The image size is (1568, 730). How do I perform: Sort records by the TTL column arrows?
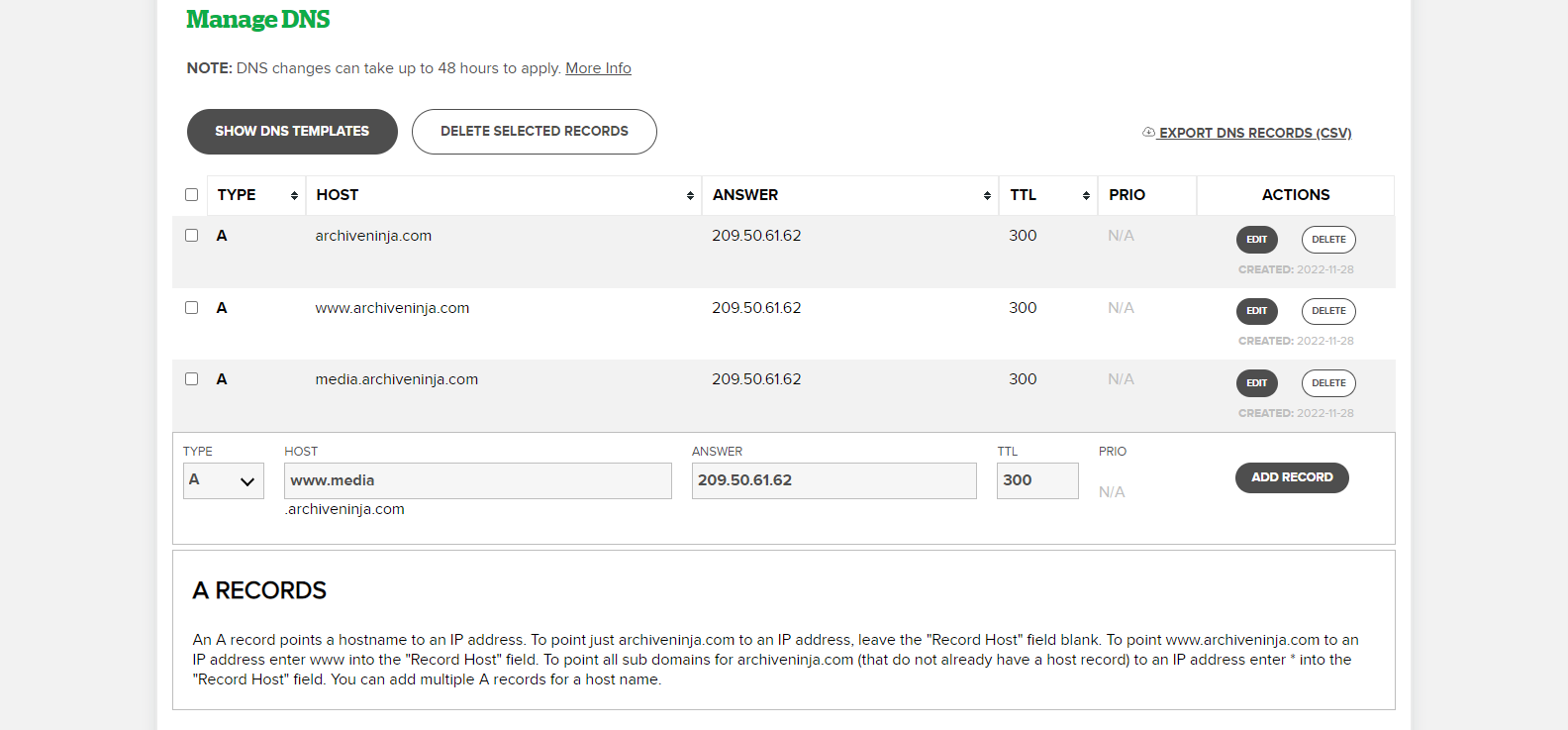pyautogui.click(x=1086, y=196)
